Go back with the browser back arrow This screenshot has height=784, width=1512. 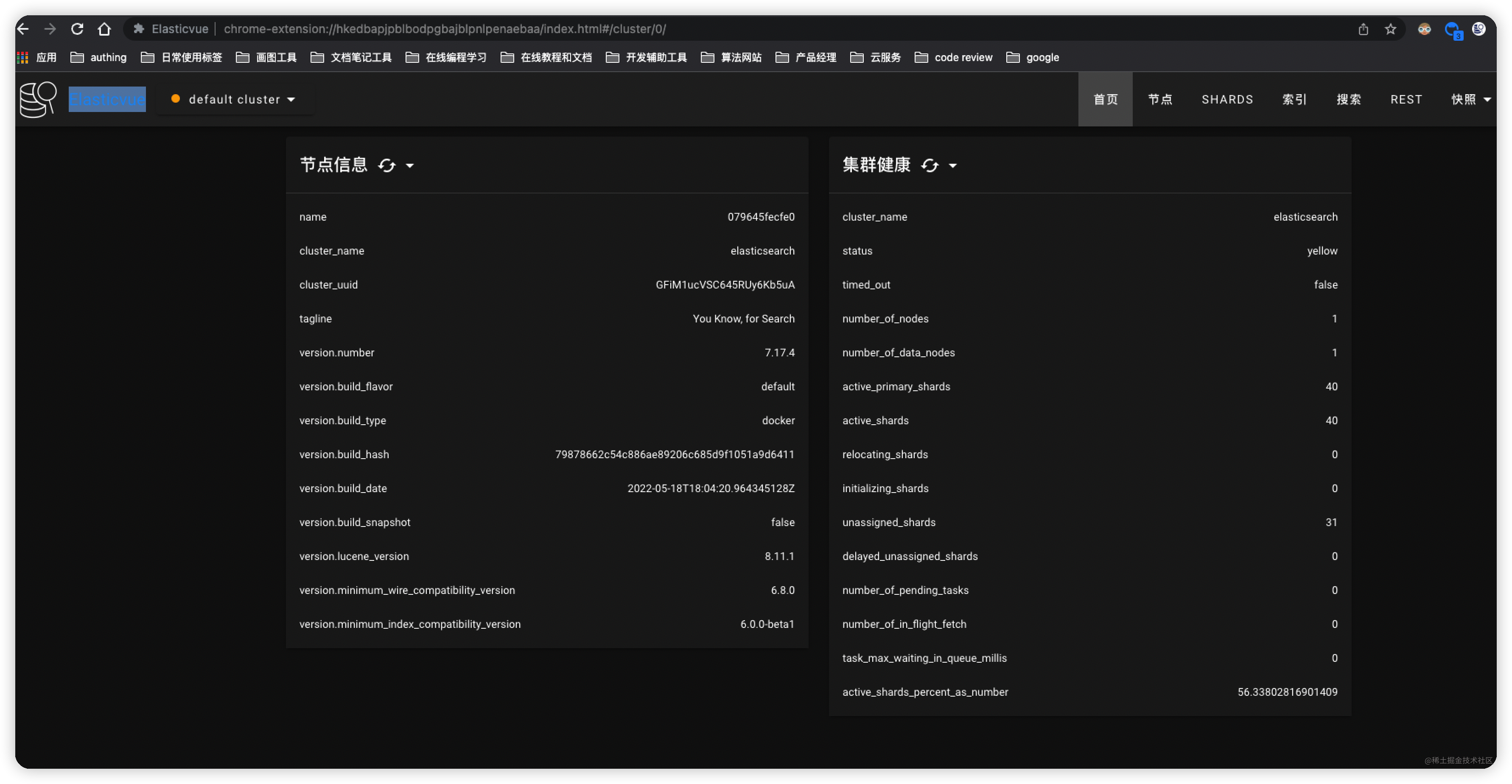(23, 29)
